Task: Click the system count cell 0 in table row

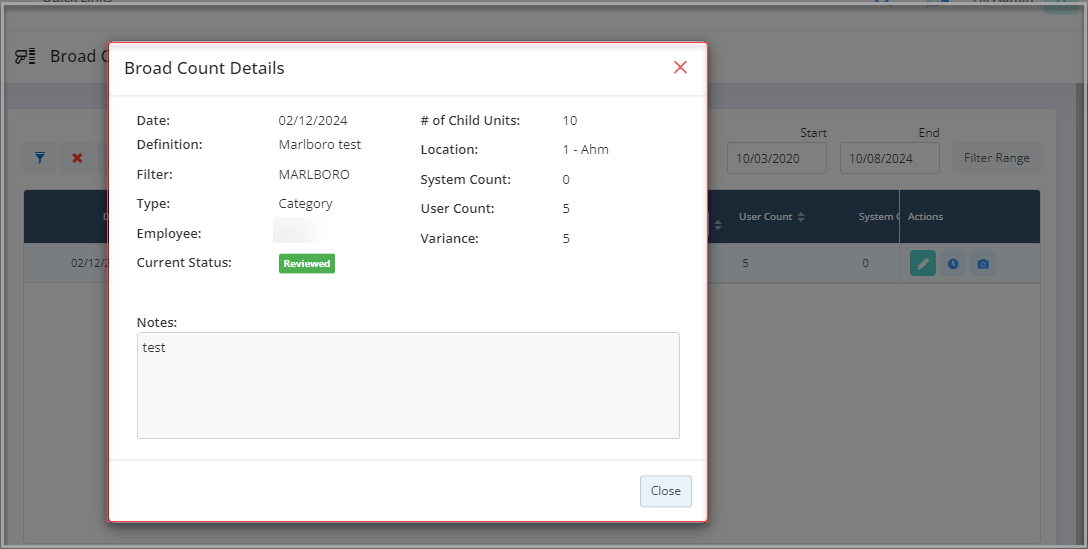Action: [865, 263]
